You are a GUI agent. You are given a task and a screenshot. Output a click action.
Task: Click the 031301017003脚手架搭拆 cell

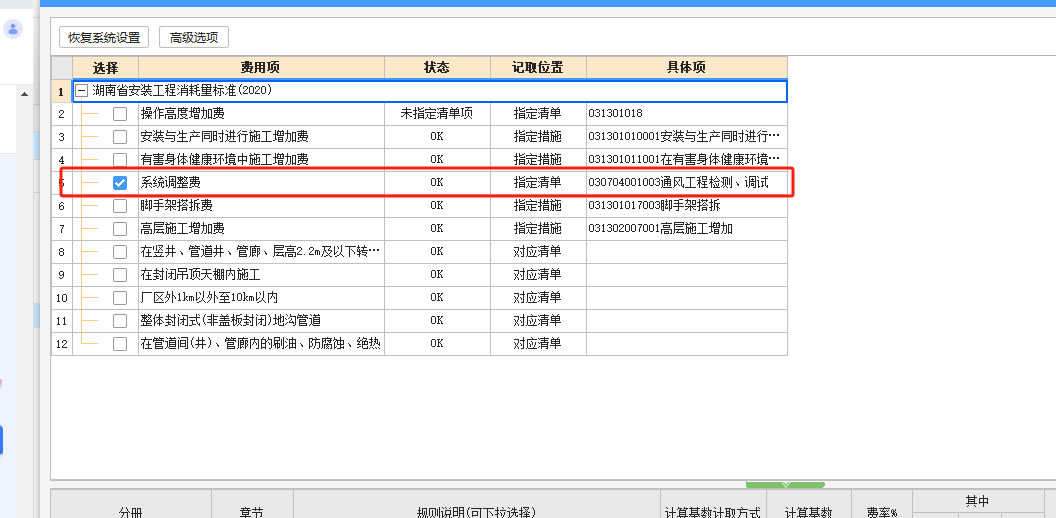(x=687, y=205)
